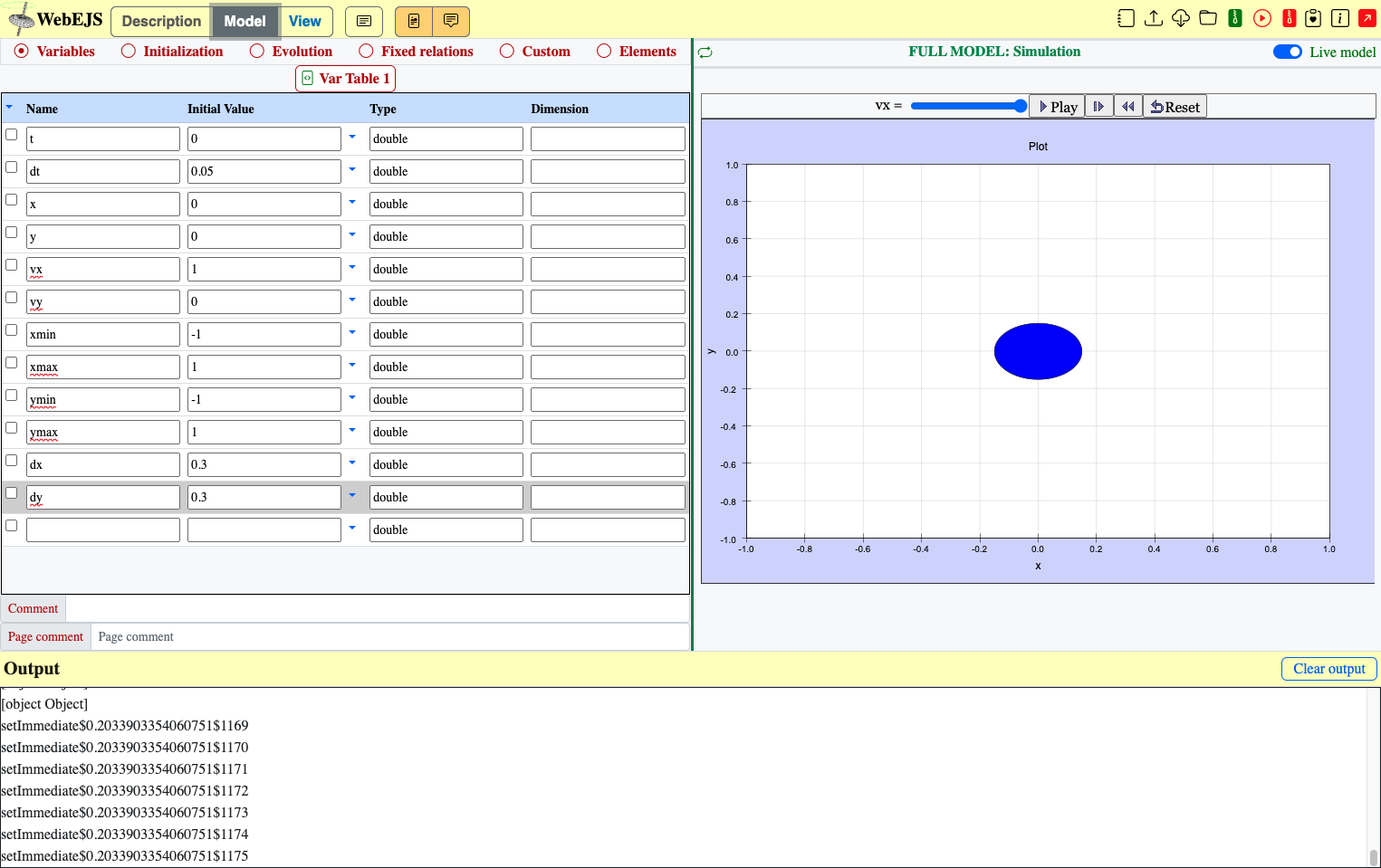
Task: Select the Evolution radio button
Action: pyautogui.click(x=257, y=52)
